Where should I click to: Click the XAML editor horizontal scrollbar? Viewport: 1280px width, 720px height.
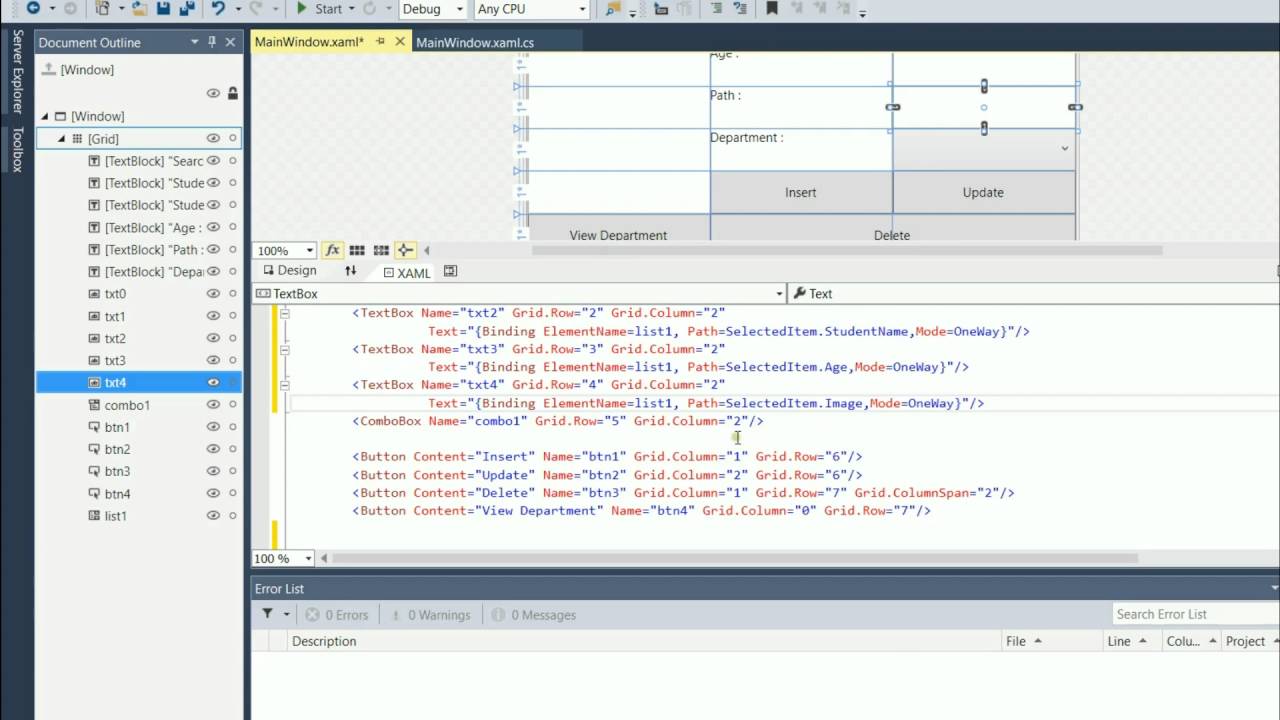click(734, 559)
